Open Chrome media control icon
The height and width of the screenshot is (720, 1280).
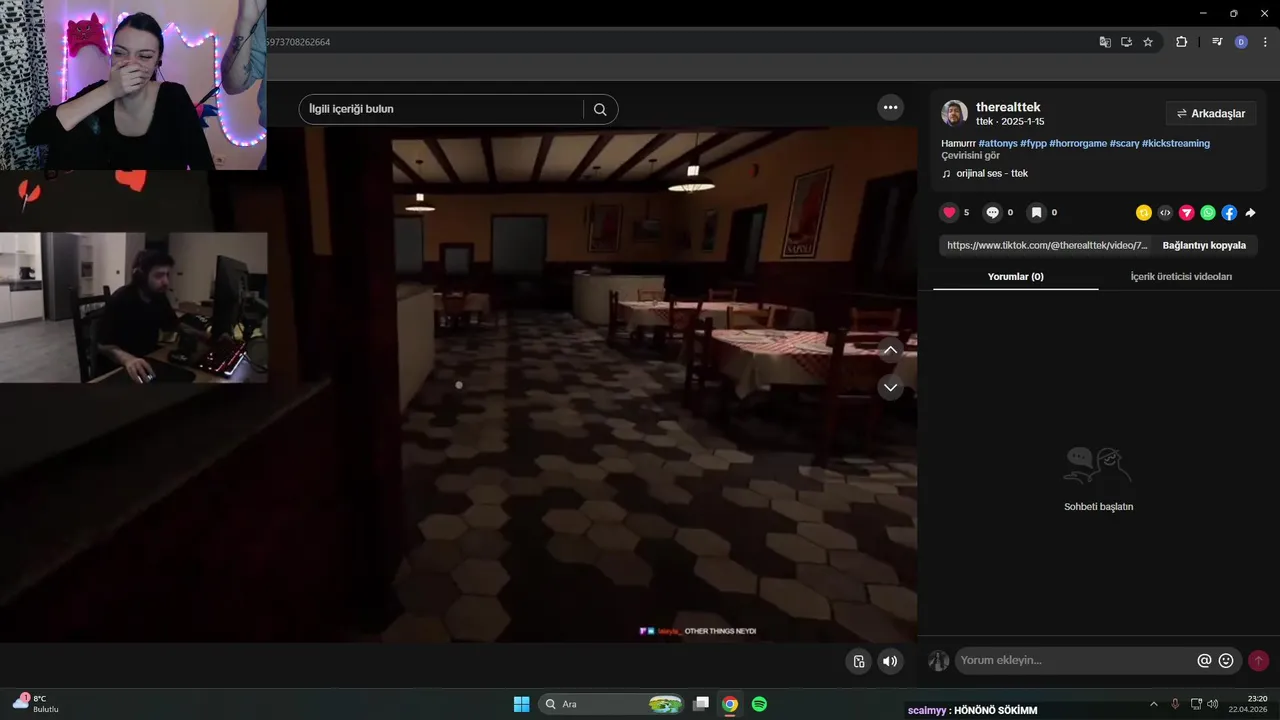1217,42
